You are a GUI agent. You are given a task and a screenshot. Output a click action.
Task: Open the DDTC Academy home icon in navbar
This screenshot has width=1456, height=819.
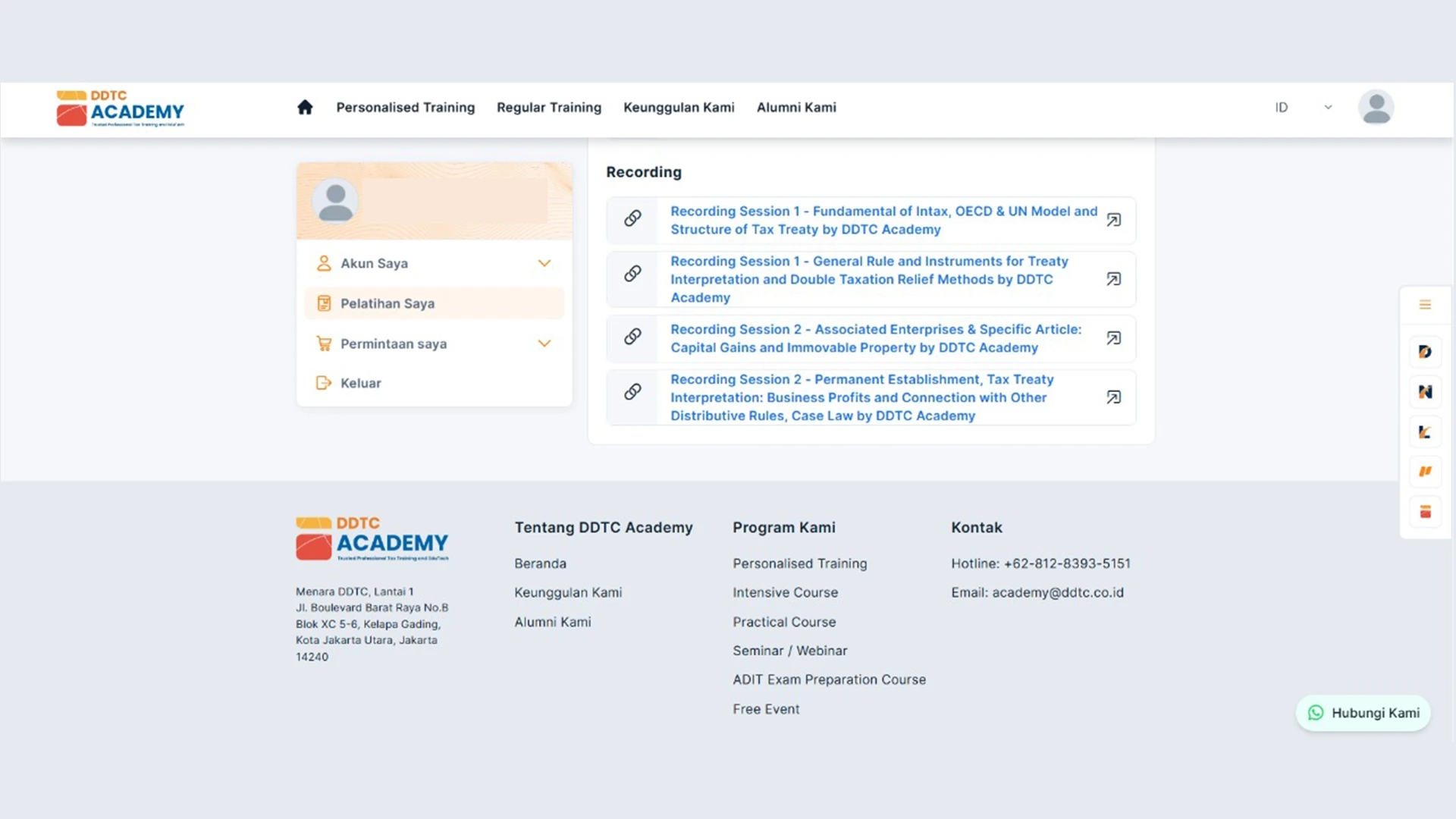pyautogui.click(x=304, y=107)
